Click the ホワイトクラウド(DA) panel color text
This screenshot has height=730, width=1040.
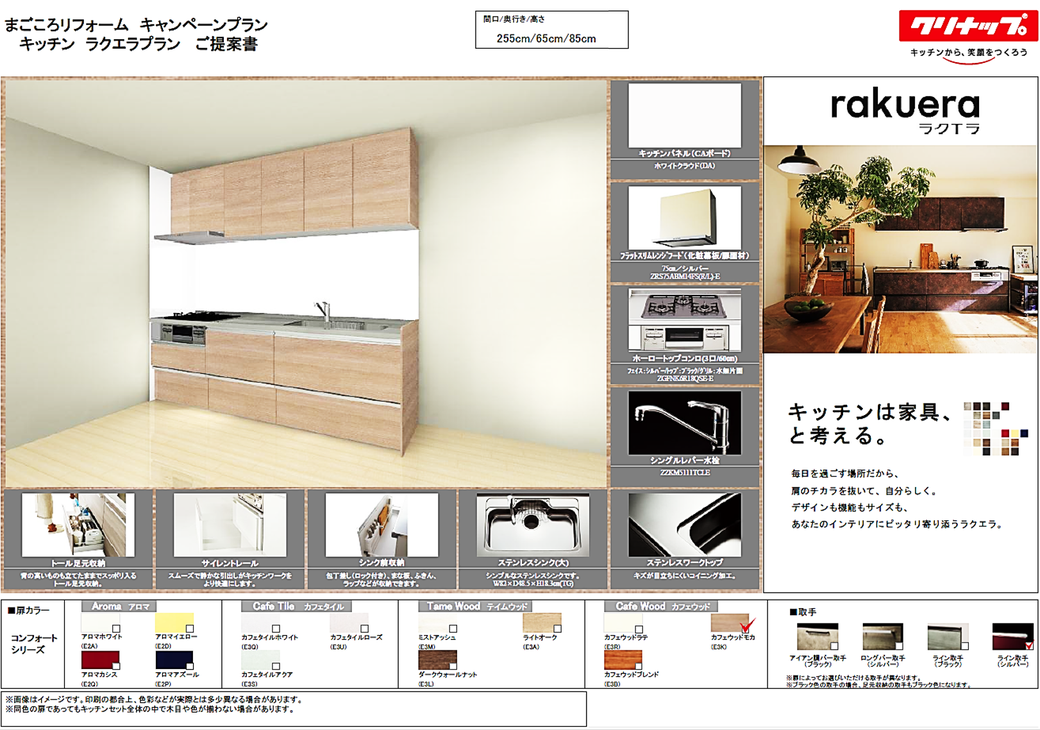tap(684, 166)
